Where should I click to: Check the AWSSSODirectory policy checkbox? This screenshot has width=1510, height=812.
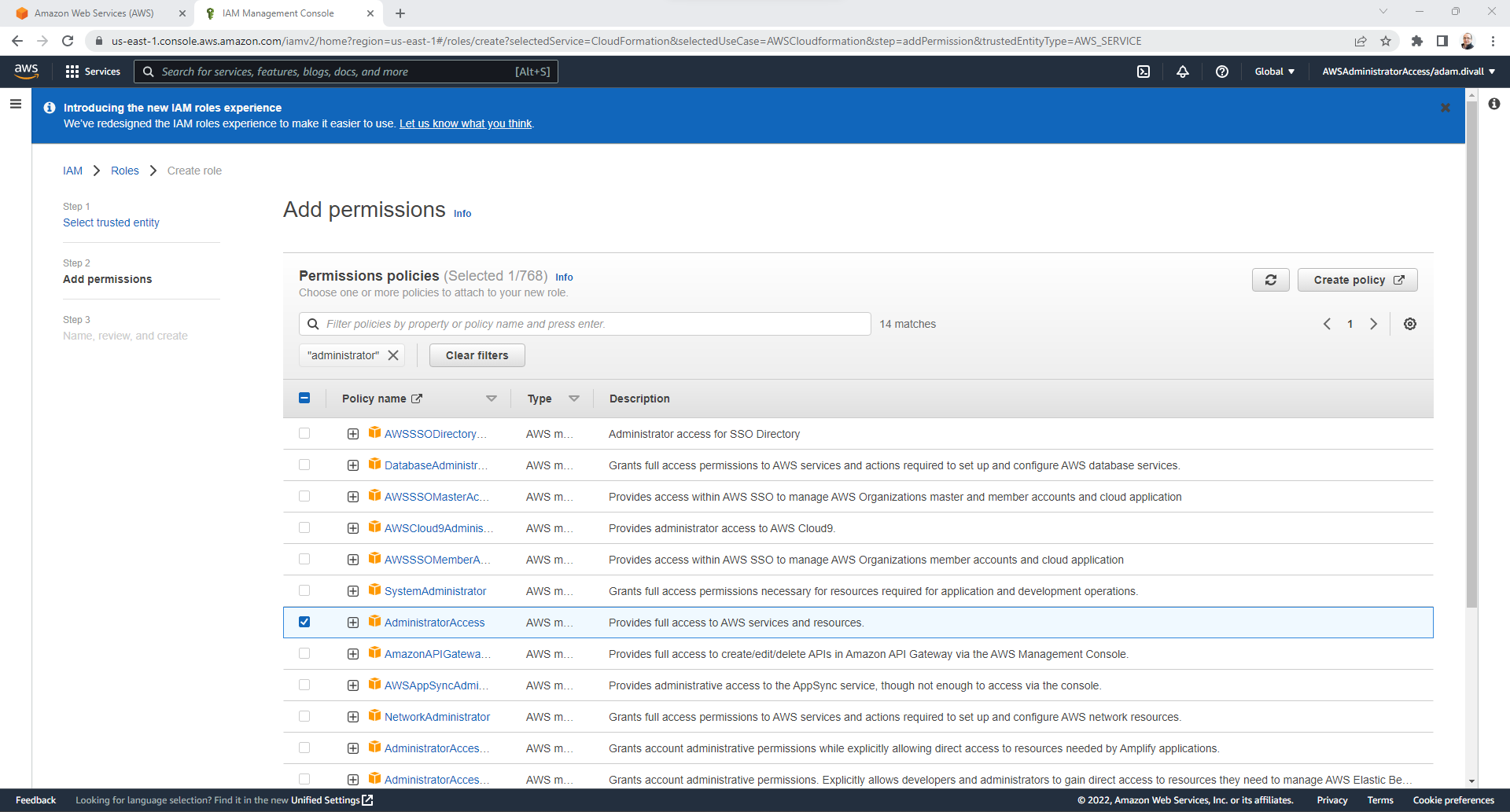point(304,433)
